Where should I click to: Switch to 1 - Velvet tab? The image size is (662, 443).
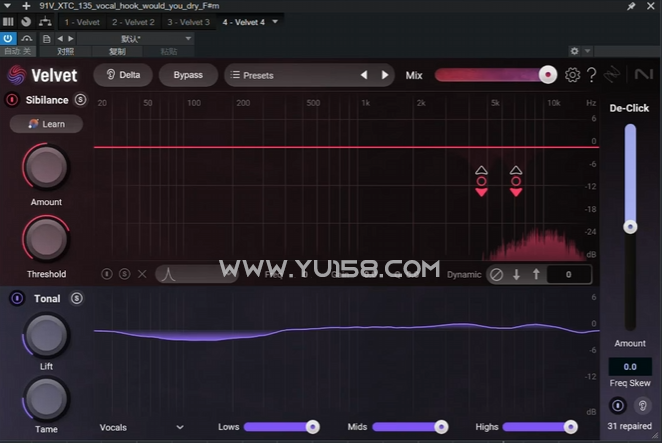click(x=82, y=22)
